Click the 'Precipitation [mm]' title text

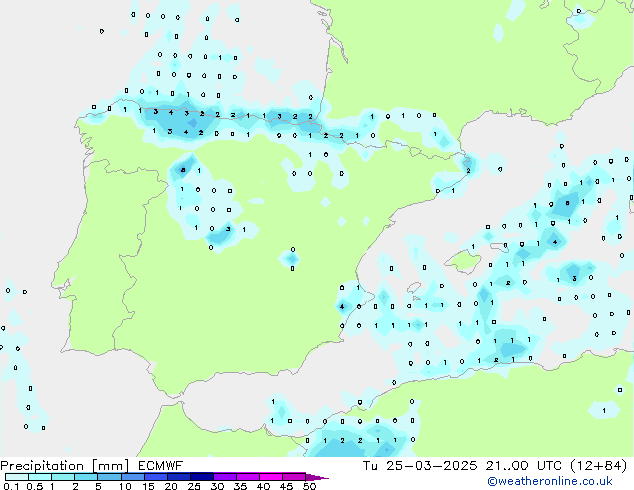(65, 466)
